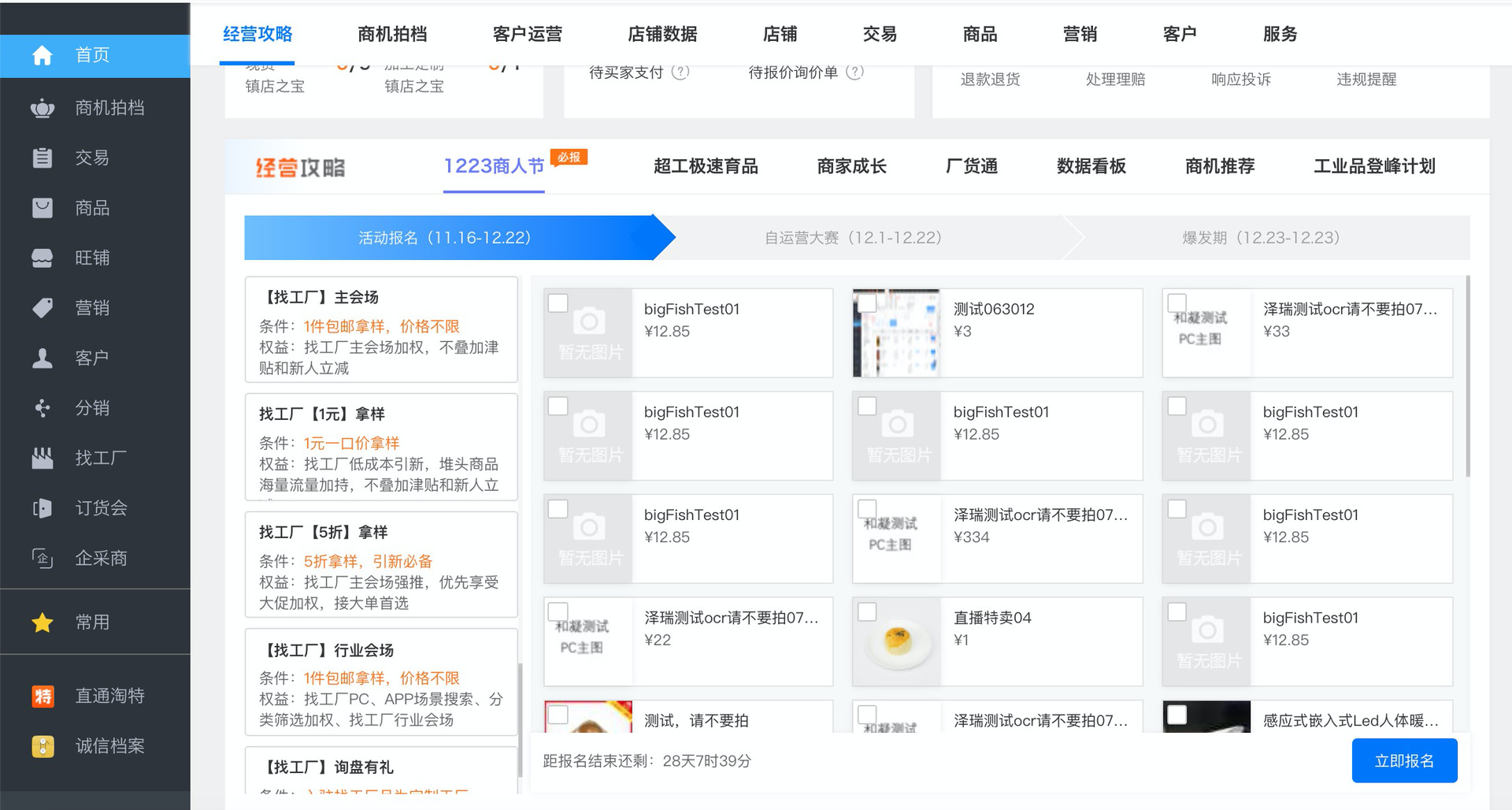Check the 测试063012 product checkbox

pyautogui.click(x=868, y=303)
